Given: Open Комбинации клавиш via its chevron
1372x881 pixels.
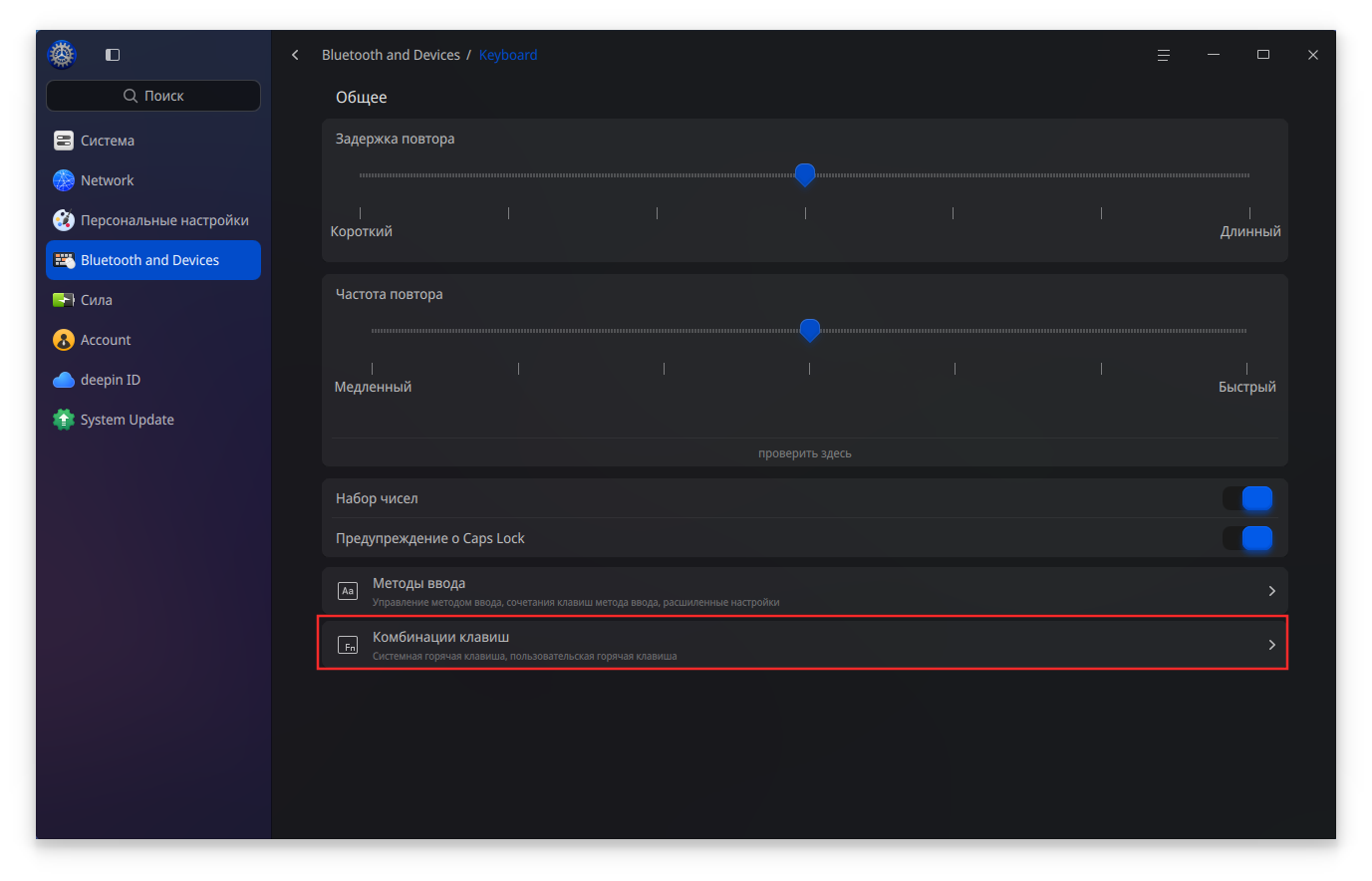Looking at the screenshot, I should tap(1271, 645).
